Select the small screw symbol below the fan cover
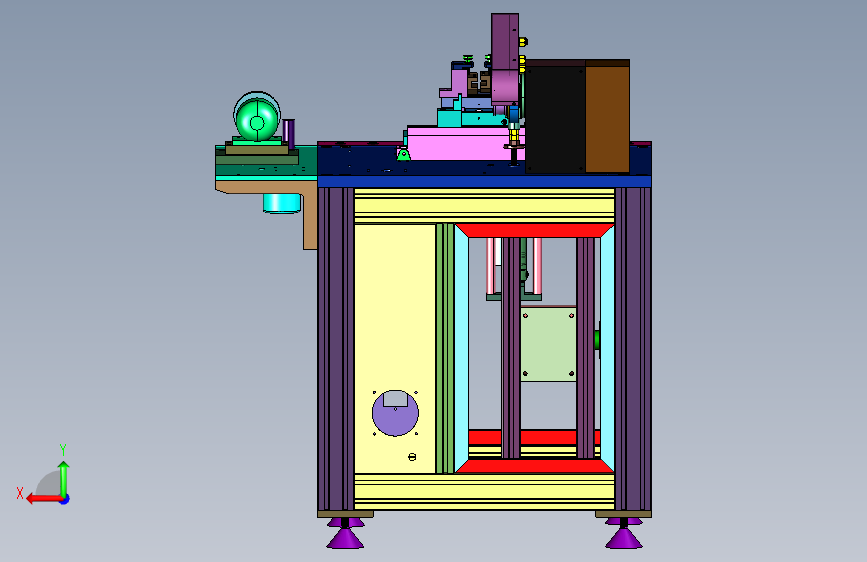This screenshot has height=562, width=867. [411, 457]
